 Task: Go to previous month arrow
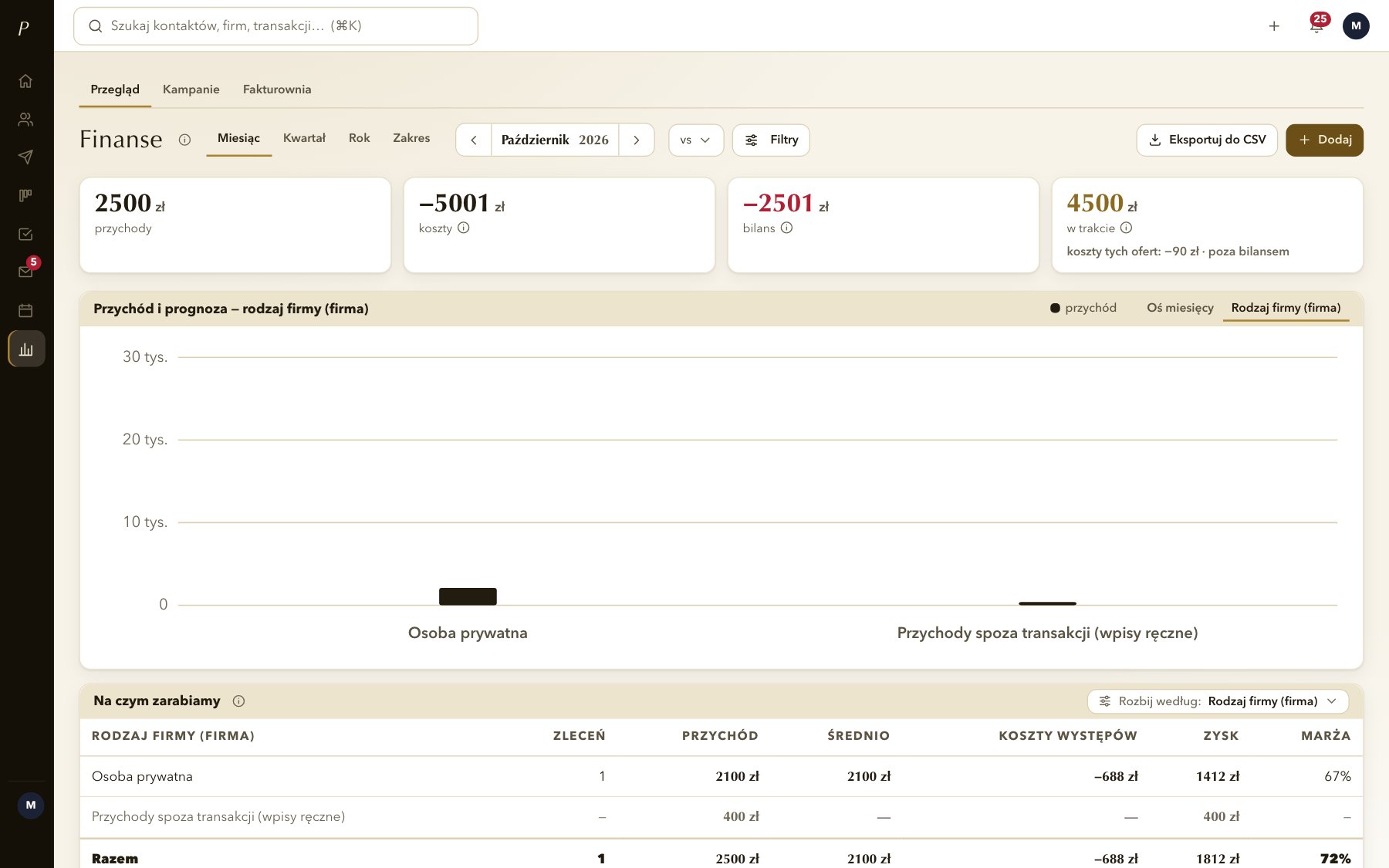[474, 140]
